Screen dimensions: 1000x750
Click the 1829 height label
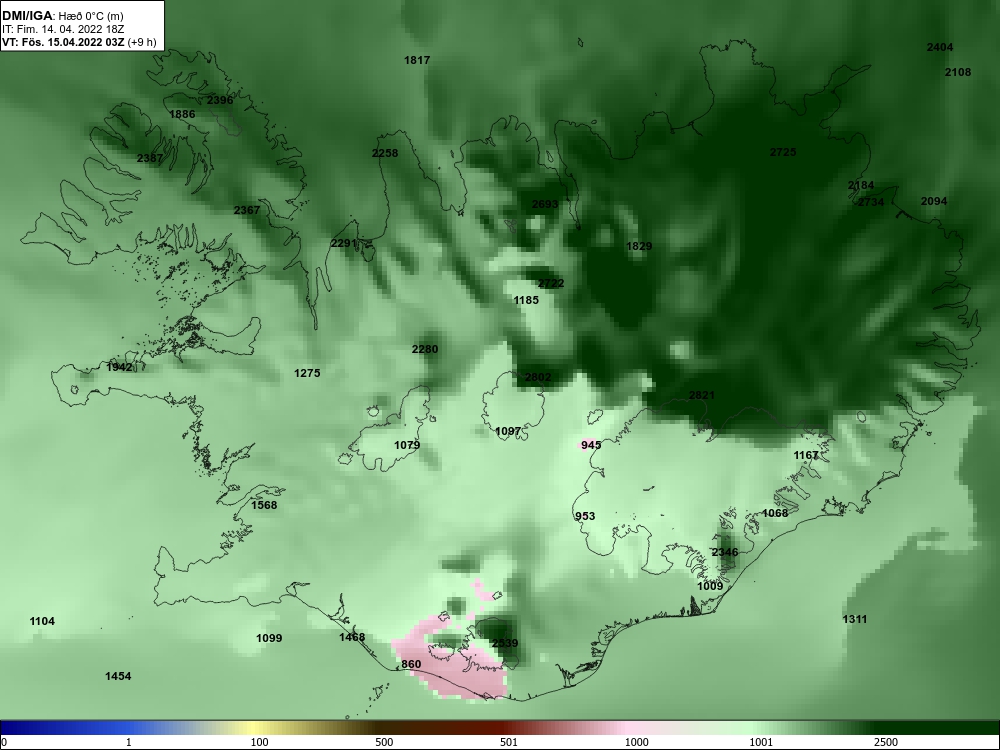[x=639, y=246]
